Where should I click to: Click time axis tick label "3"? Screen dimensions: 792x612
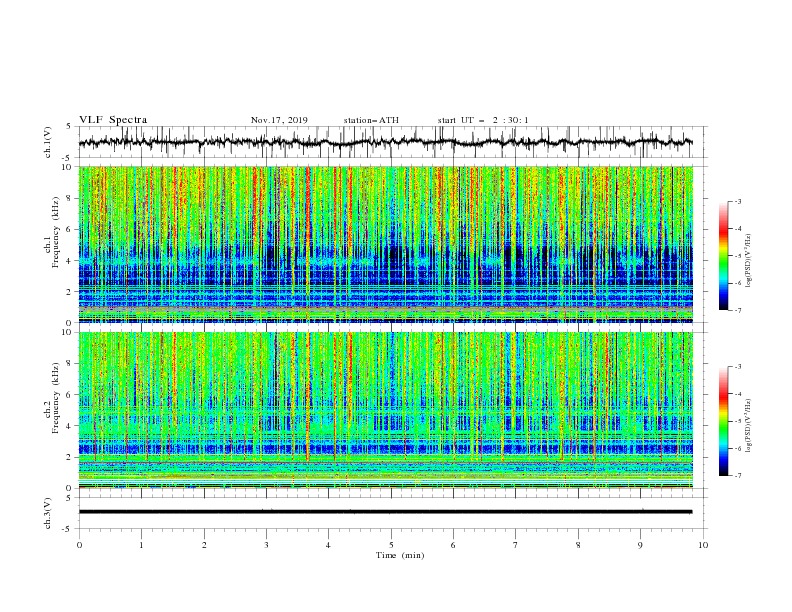point(266,545)
